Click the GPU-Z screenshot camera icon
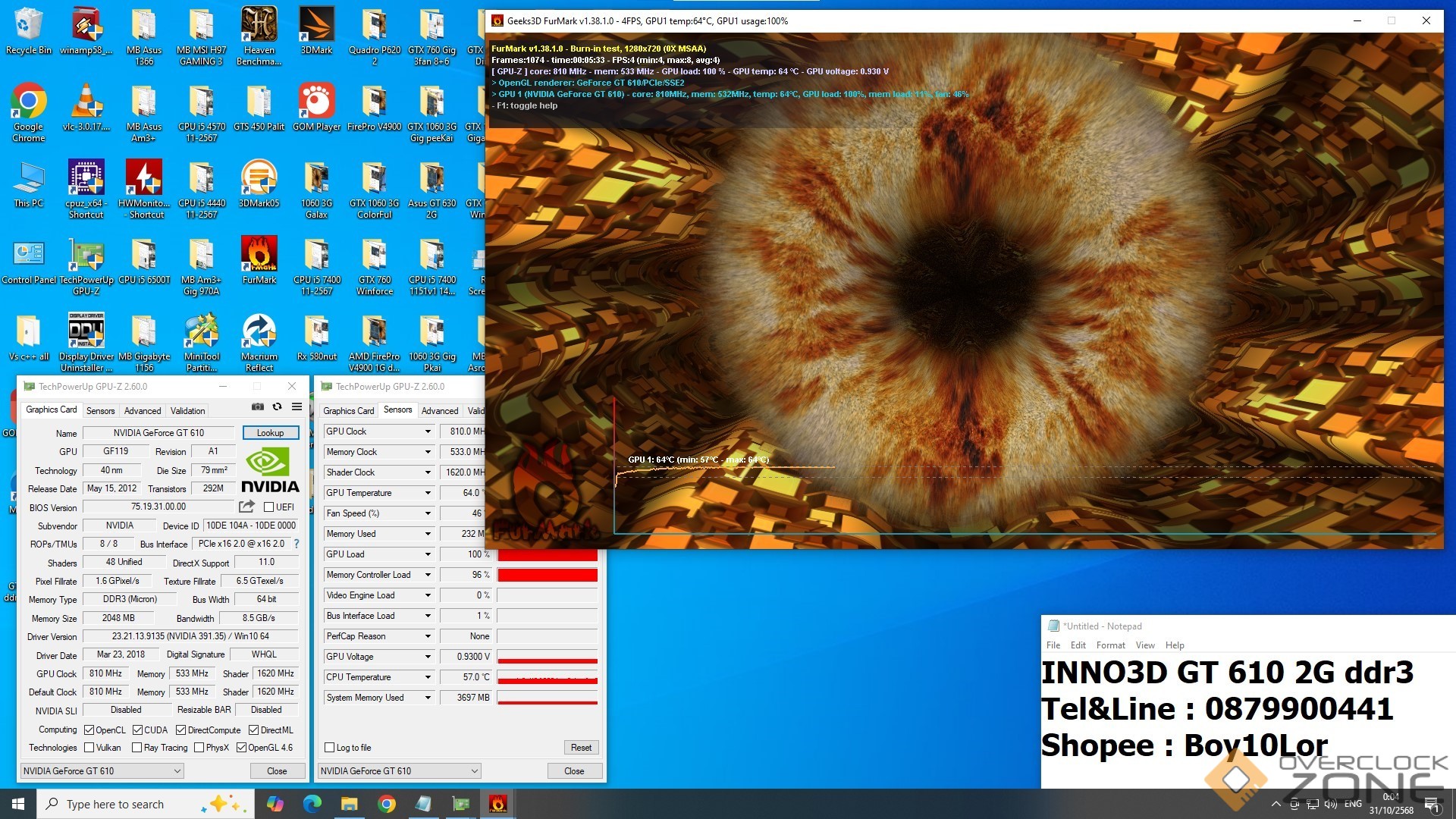The image size is (1456, 819). point(258,407)
